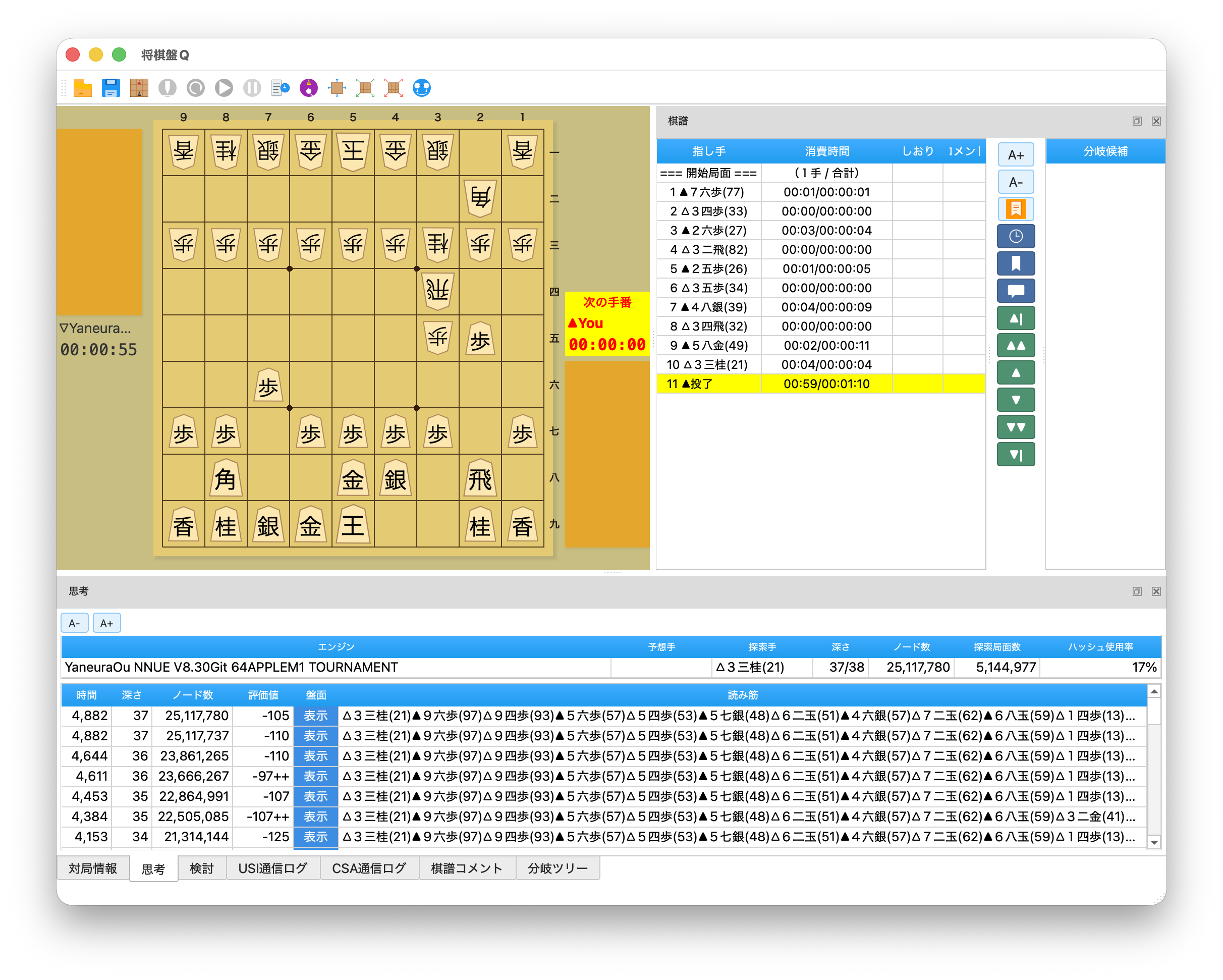Toggle the comment bubble button
This screenshot has height=980, width=1223.
(1016, 291)
